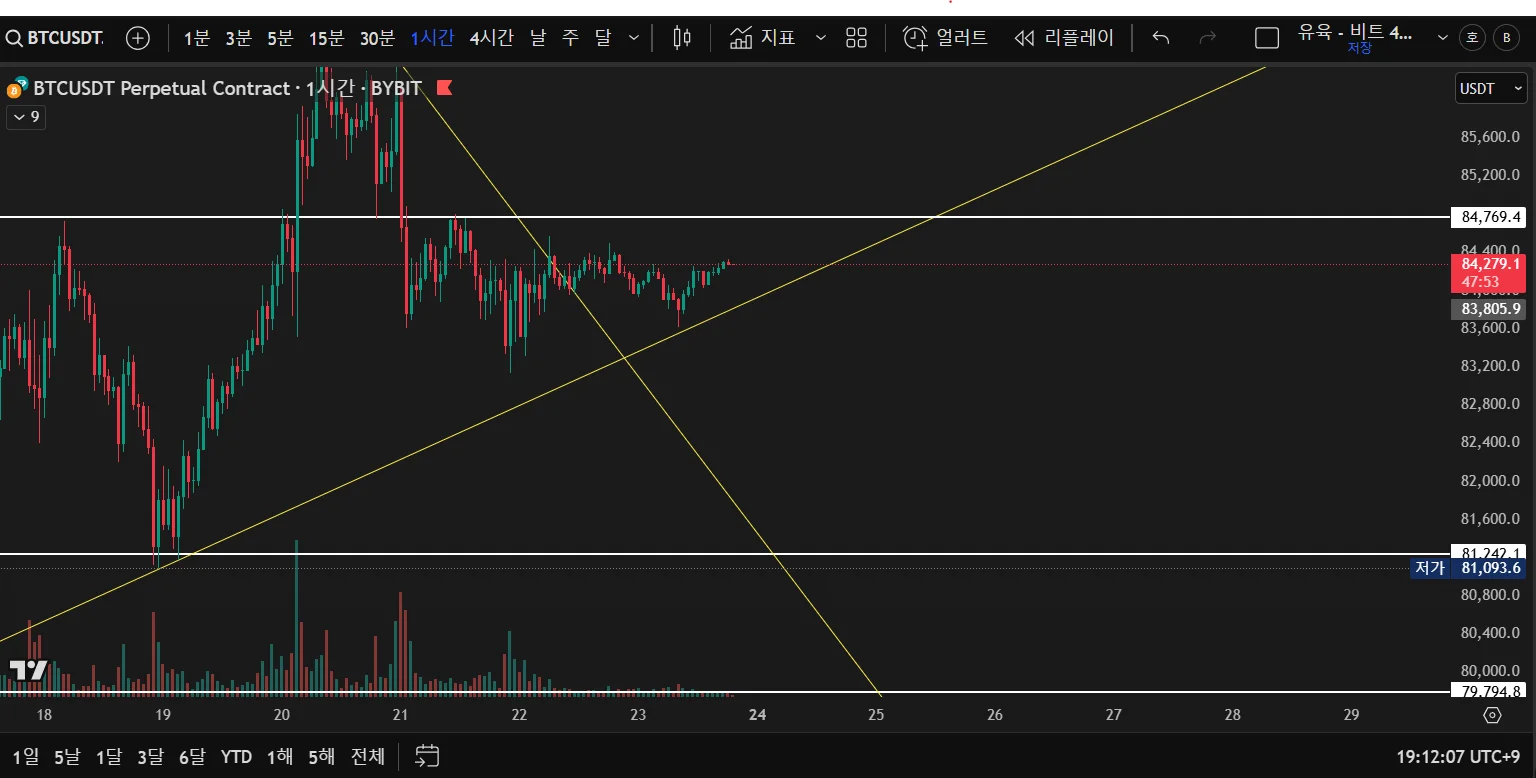Create an alert with 얼러트

(x=945, y=38)
